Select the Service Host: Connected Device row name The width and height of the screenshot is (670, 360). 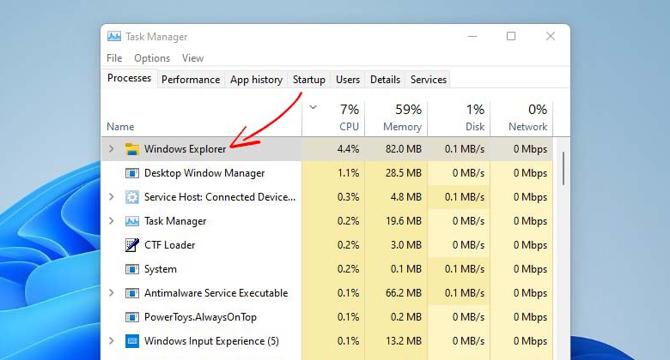[220, 197]
